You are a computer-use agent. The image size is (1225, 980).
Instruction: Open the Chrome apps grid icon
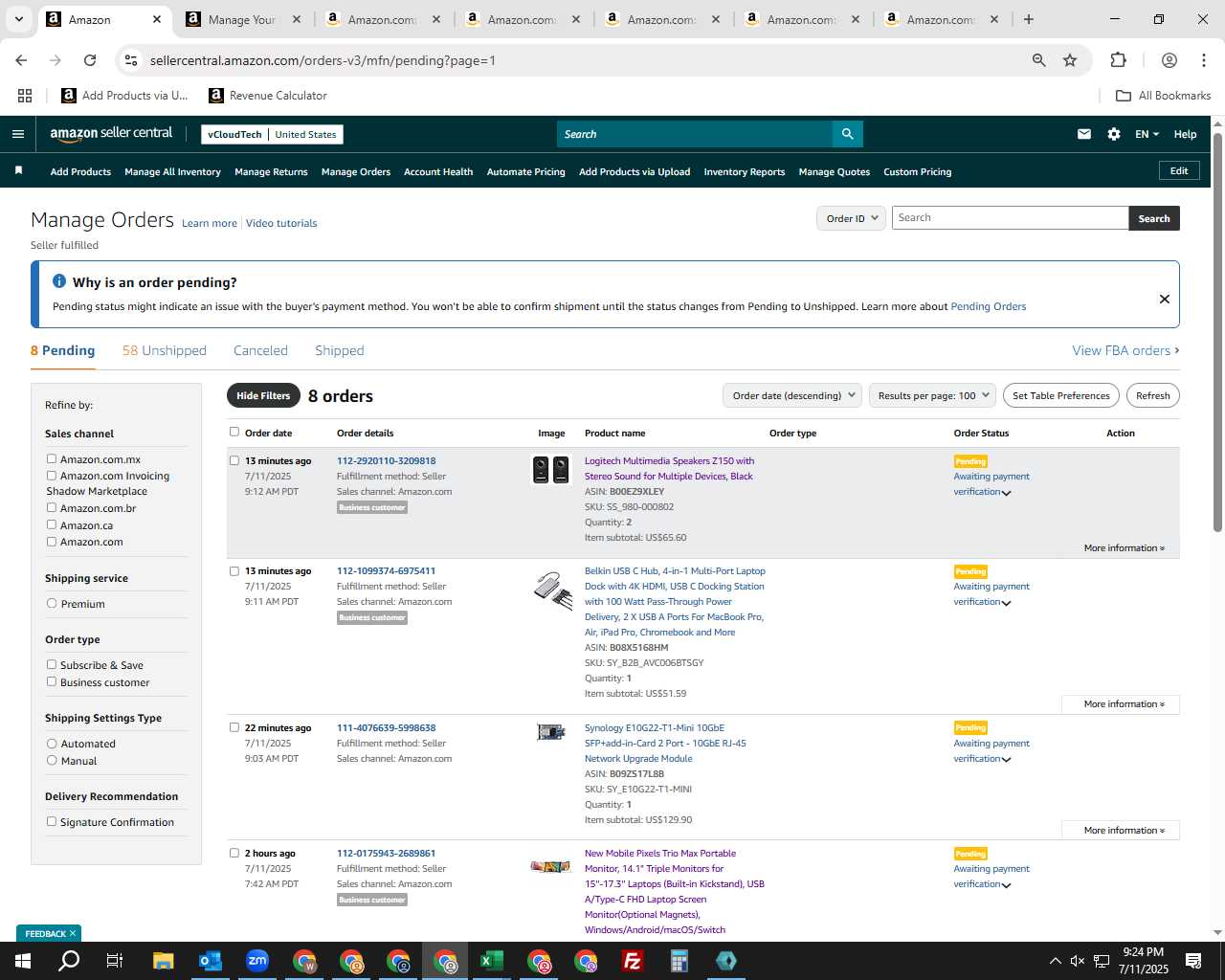tap(25, 96)
